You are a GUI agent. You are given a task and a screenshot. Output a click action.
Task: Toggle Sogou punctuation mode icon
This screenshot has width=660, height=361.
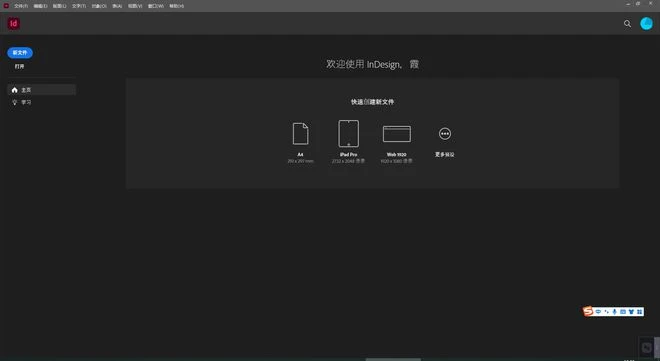tap(606, 312)
